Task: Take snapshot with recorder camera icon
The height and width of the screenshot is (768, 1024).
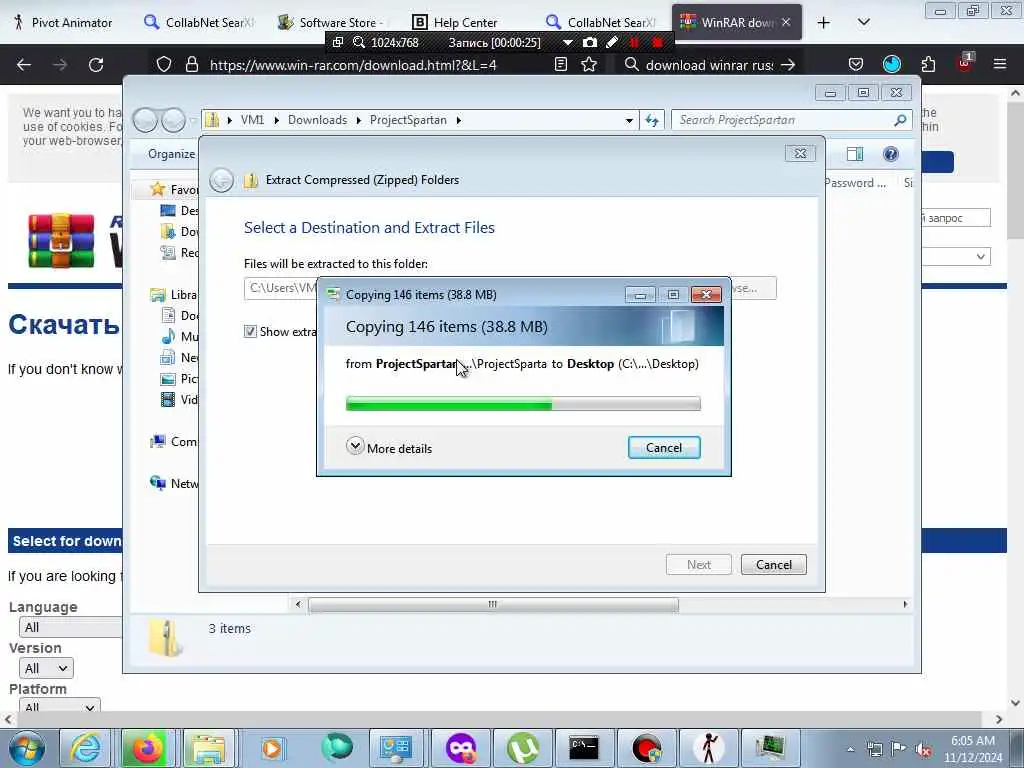Action: click(590, 42)
